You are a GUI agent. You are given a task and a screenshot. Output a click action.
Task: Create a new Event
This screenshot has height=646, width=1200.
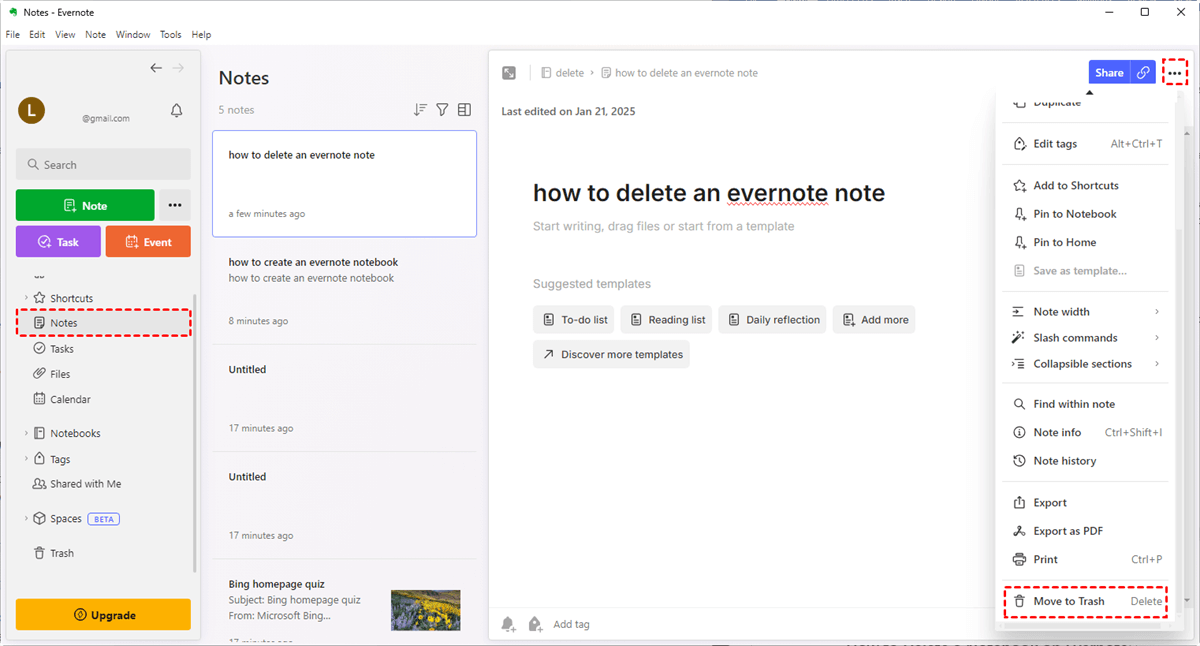click(x=148, y=242)
